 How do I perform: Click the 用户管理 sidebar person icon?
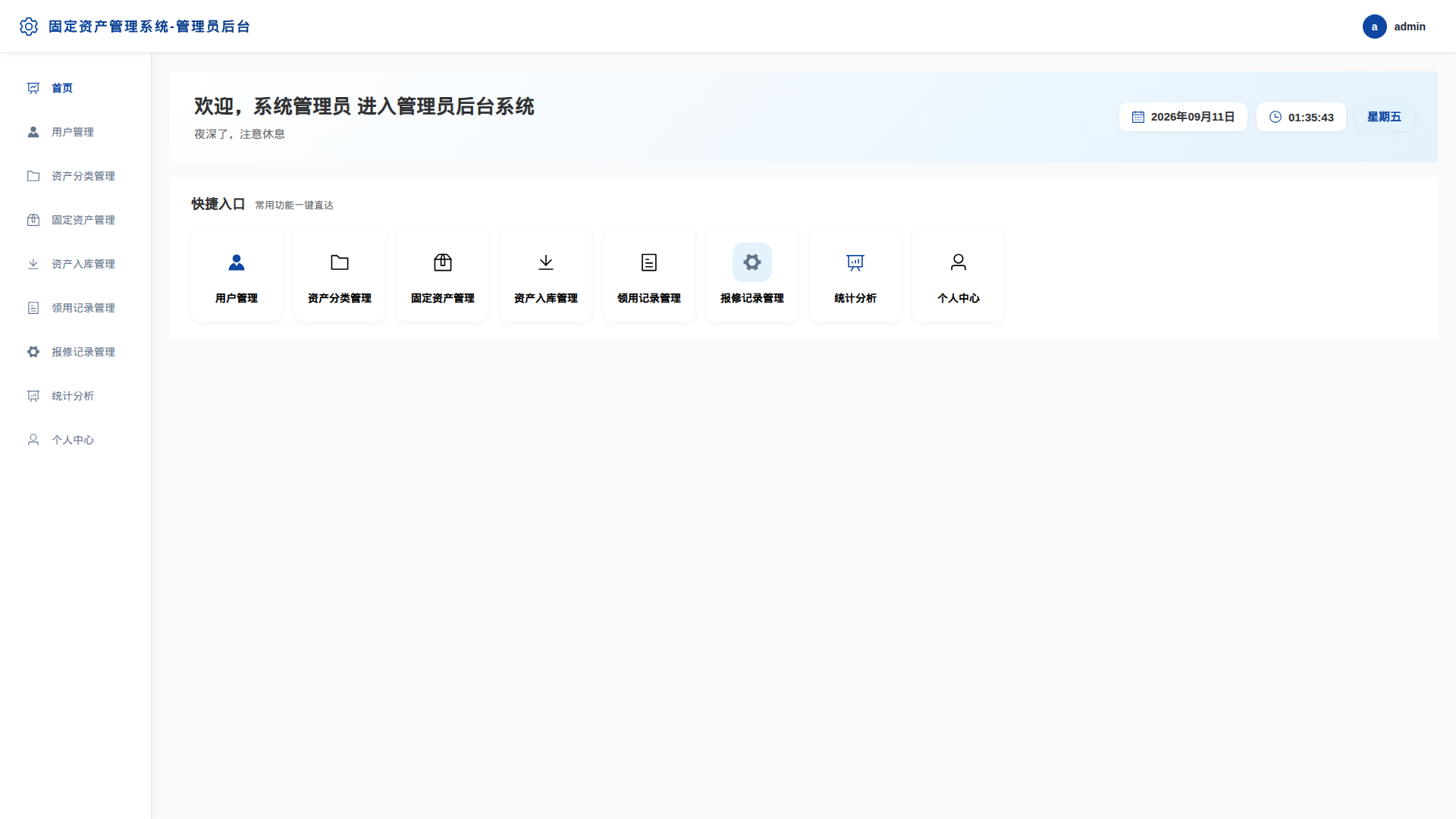[x=33, y=132]
